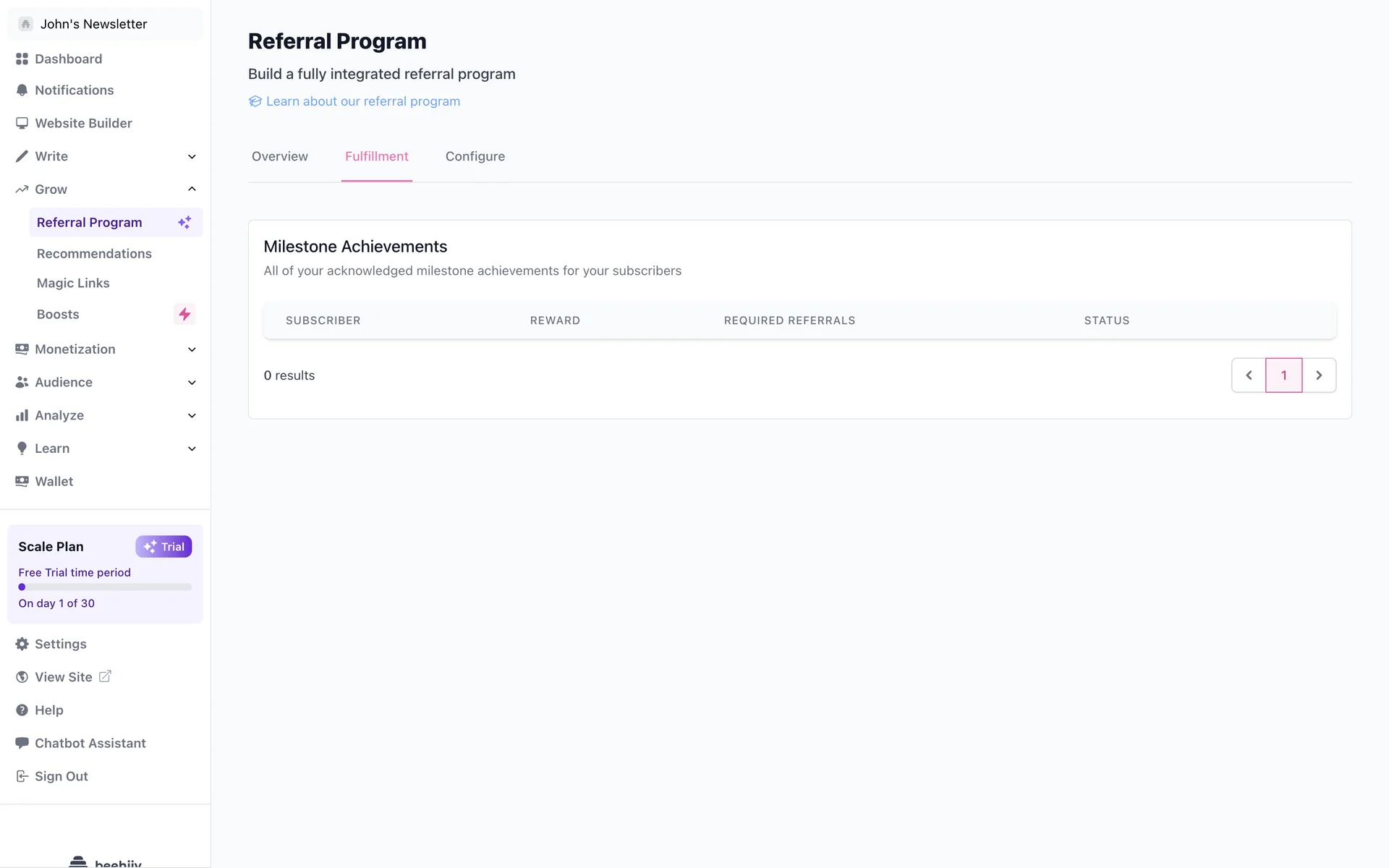Open Recommendations under Grow
Image resolution: width=1389 pixels, height=868 pixels.
(94, 254)
